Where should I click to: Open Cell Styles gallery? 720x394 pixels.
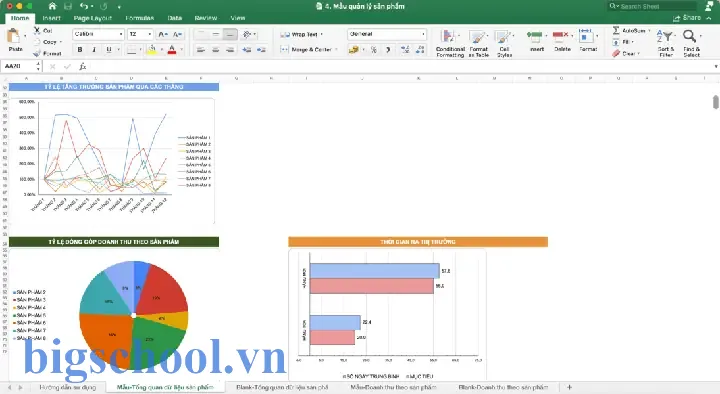(x=504, y=43)
